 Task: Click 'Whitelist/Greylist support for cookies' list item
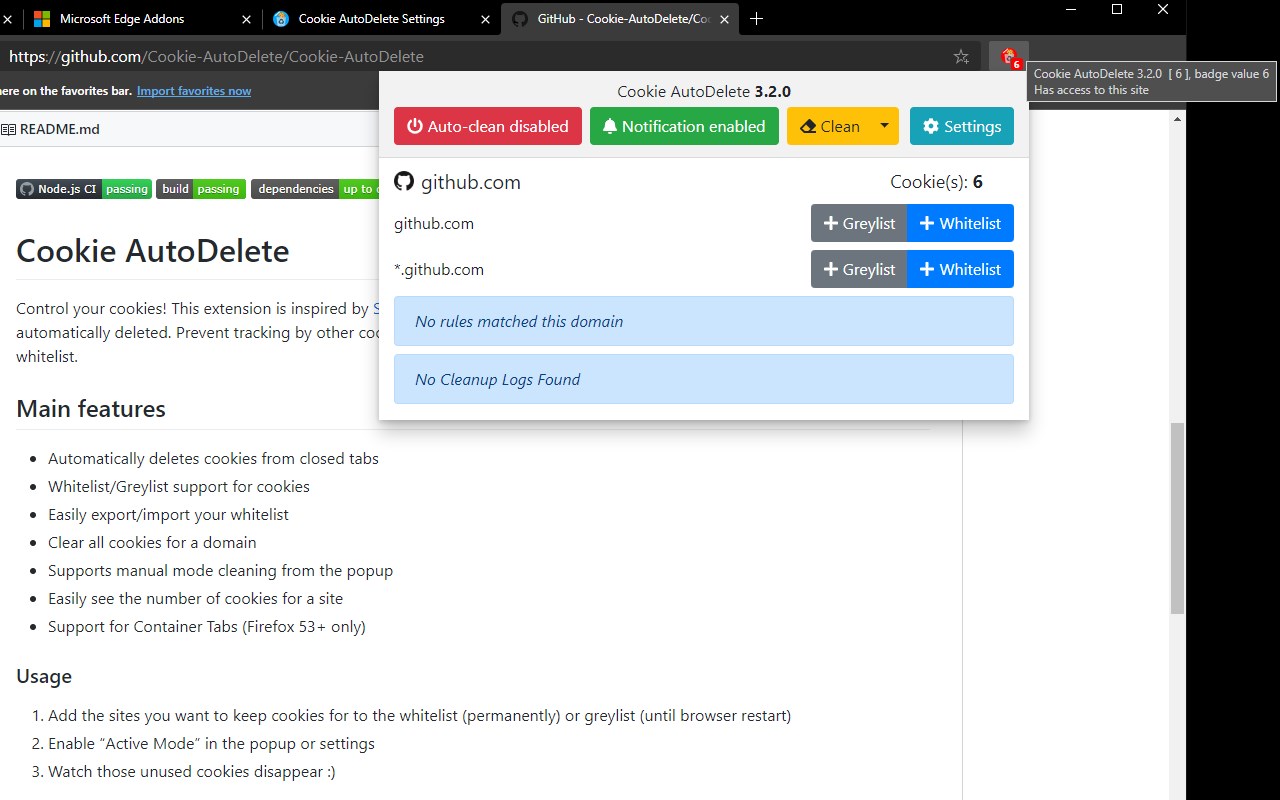click(179, 486)
